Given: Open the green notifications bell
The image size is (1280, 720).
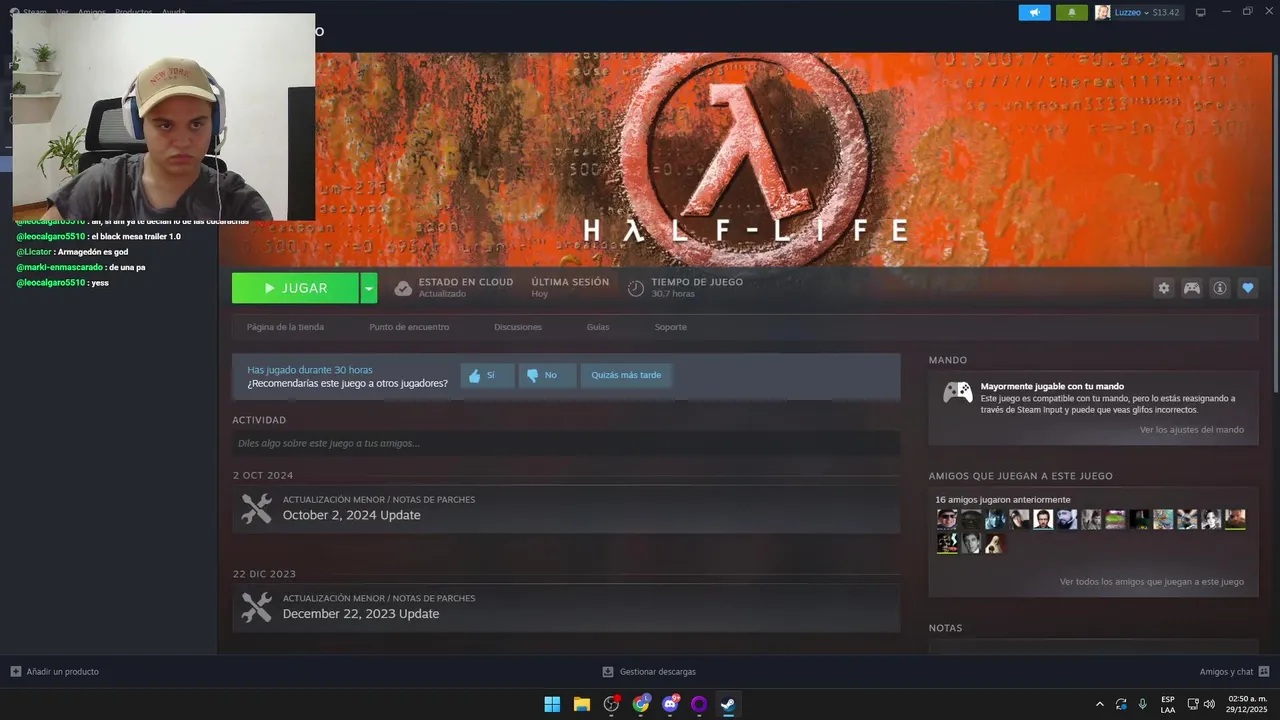Looking at the screenshot, I should pyautogui.click(x=1072, y=12).
